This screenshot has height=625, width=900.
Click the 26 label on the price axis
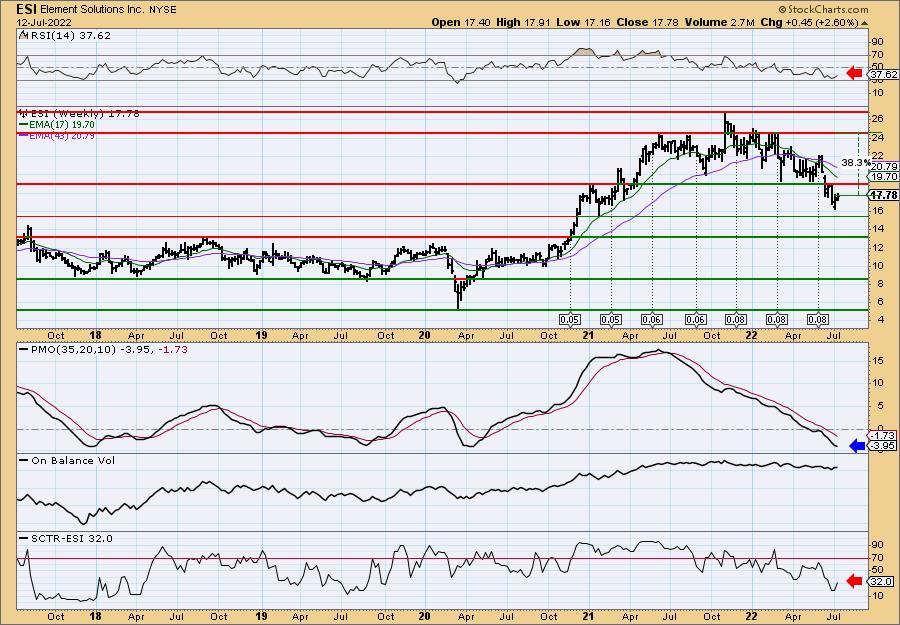pyautogui.click(x=877, y=119)
